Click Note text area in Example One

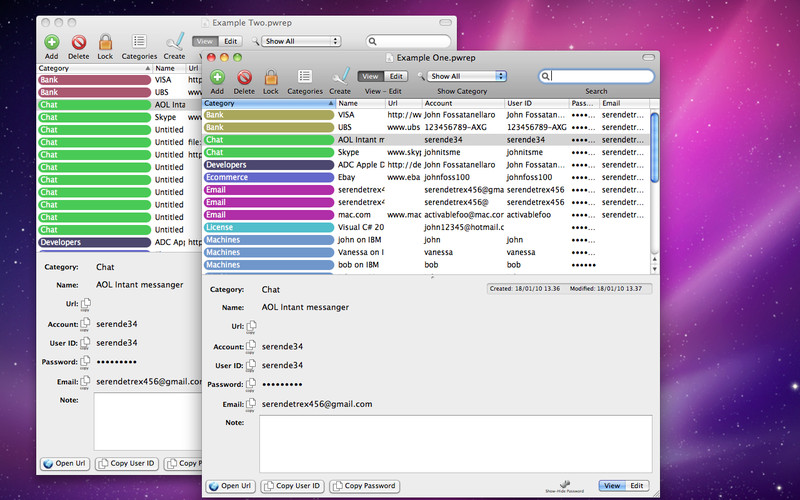[x=456, y=444]
